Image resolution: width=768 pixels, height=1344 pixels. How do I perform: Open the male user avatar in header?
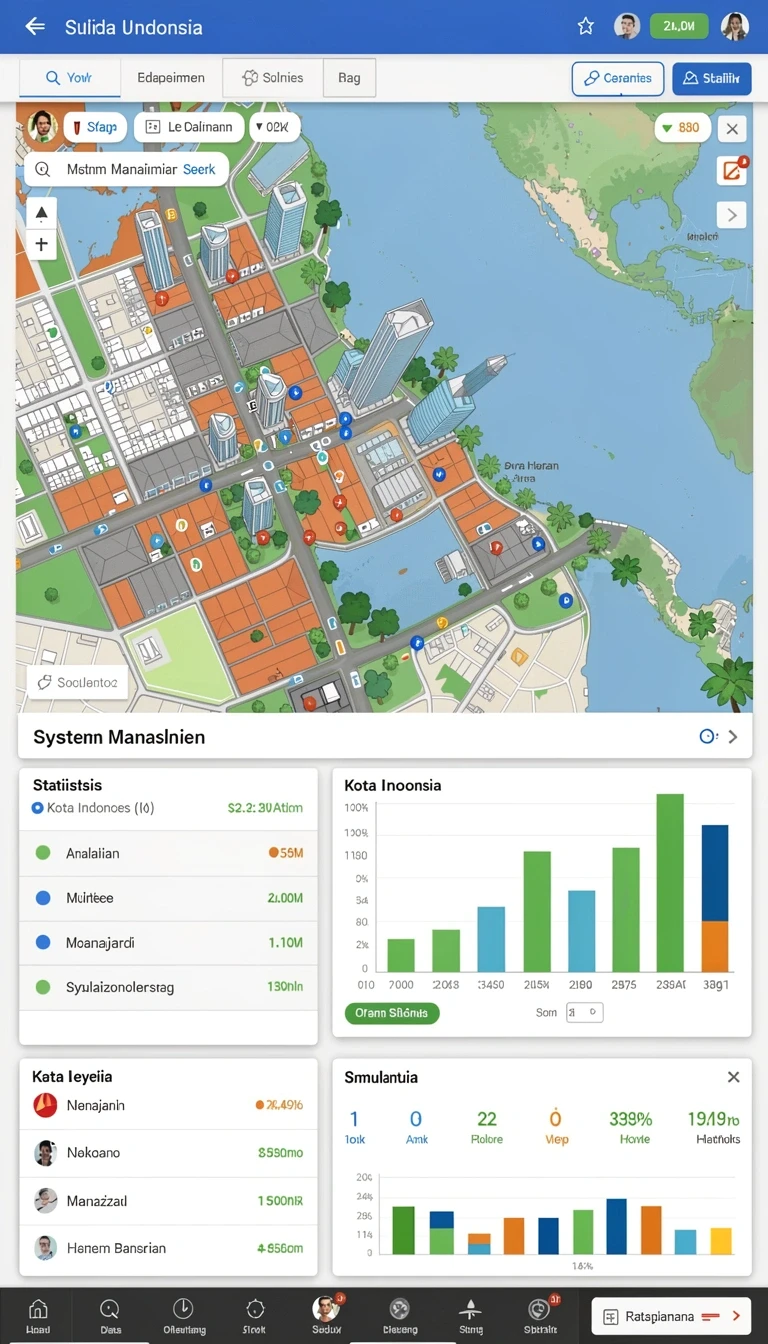click(627, 27)
